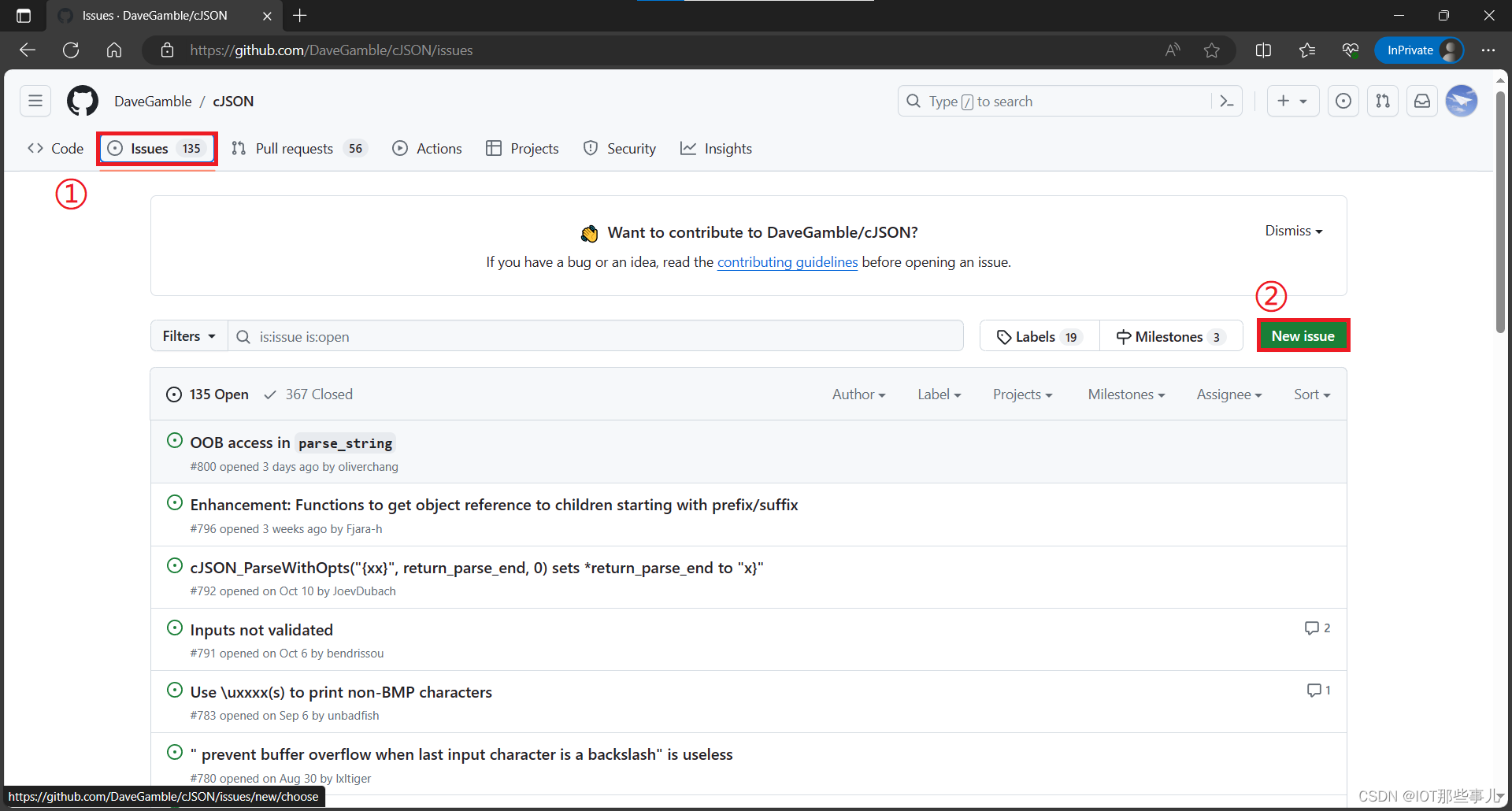
Task: Go to the browser home page icon
Action: coord(114,50)
